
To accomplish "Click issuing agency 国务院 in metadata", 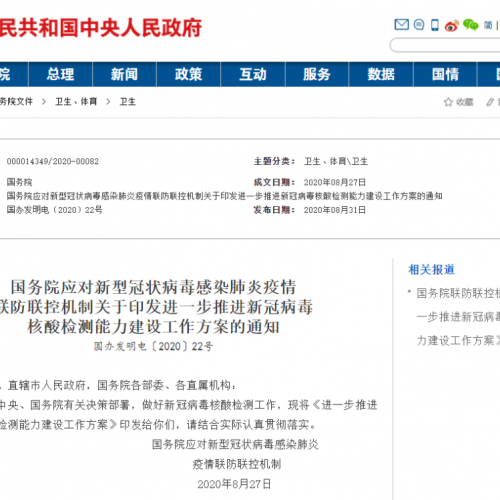I will coord(19,182).
